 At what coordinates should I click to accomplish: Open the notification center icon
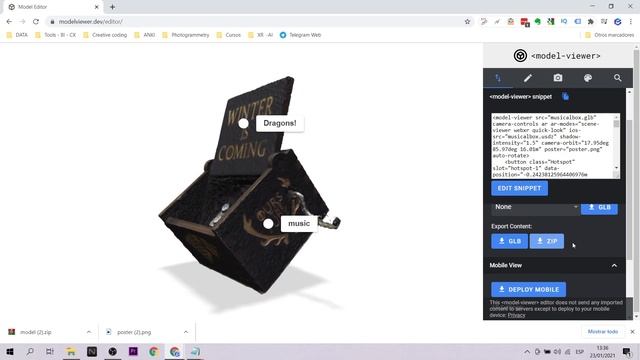(x=627, y=351)
